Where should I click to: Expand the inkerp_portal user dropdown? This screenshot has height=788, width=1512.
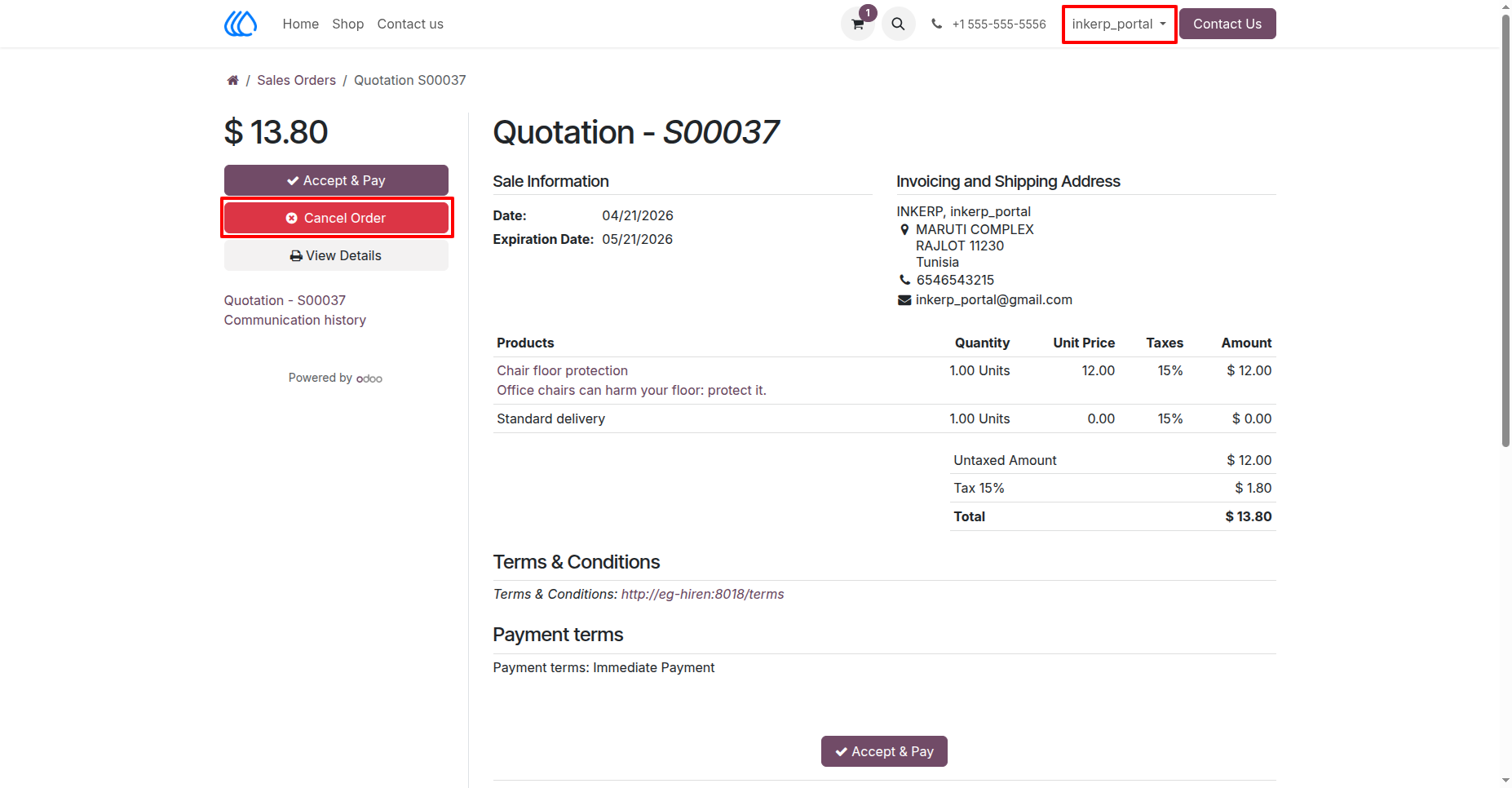pyautogui.click(x=1119, y=24)
